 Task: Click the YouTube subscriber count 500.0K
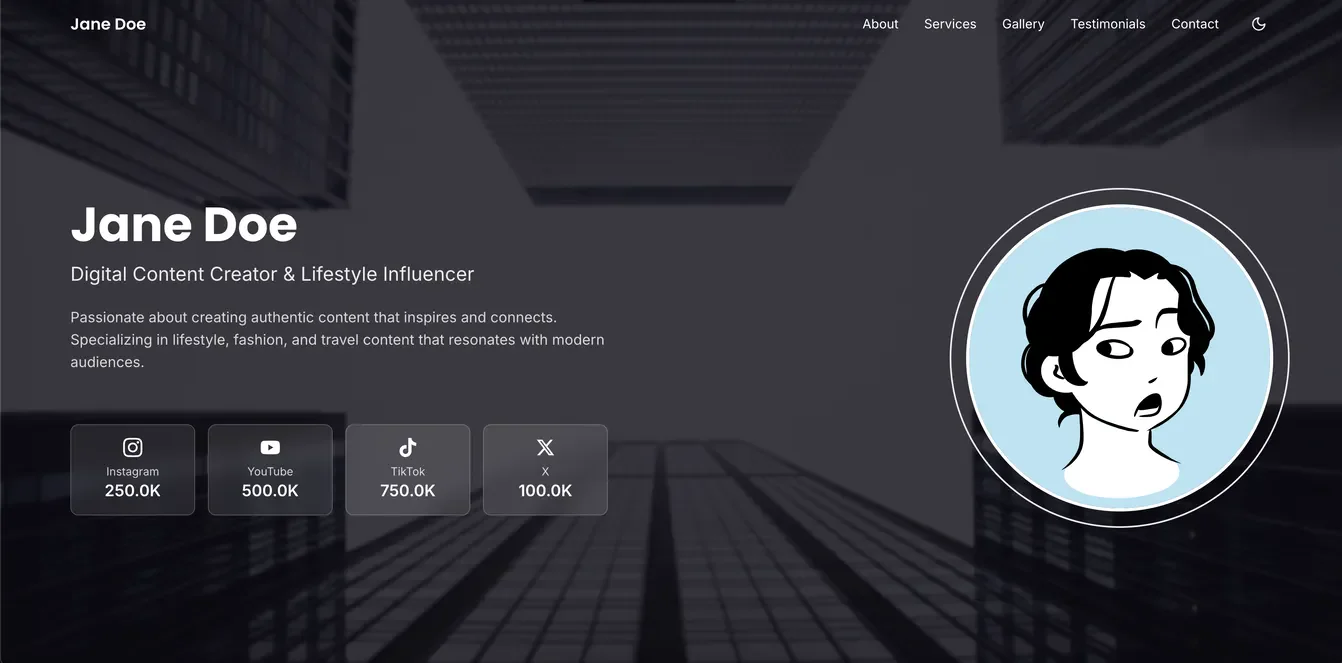tap(270, 491)
